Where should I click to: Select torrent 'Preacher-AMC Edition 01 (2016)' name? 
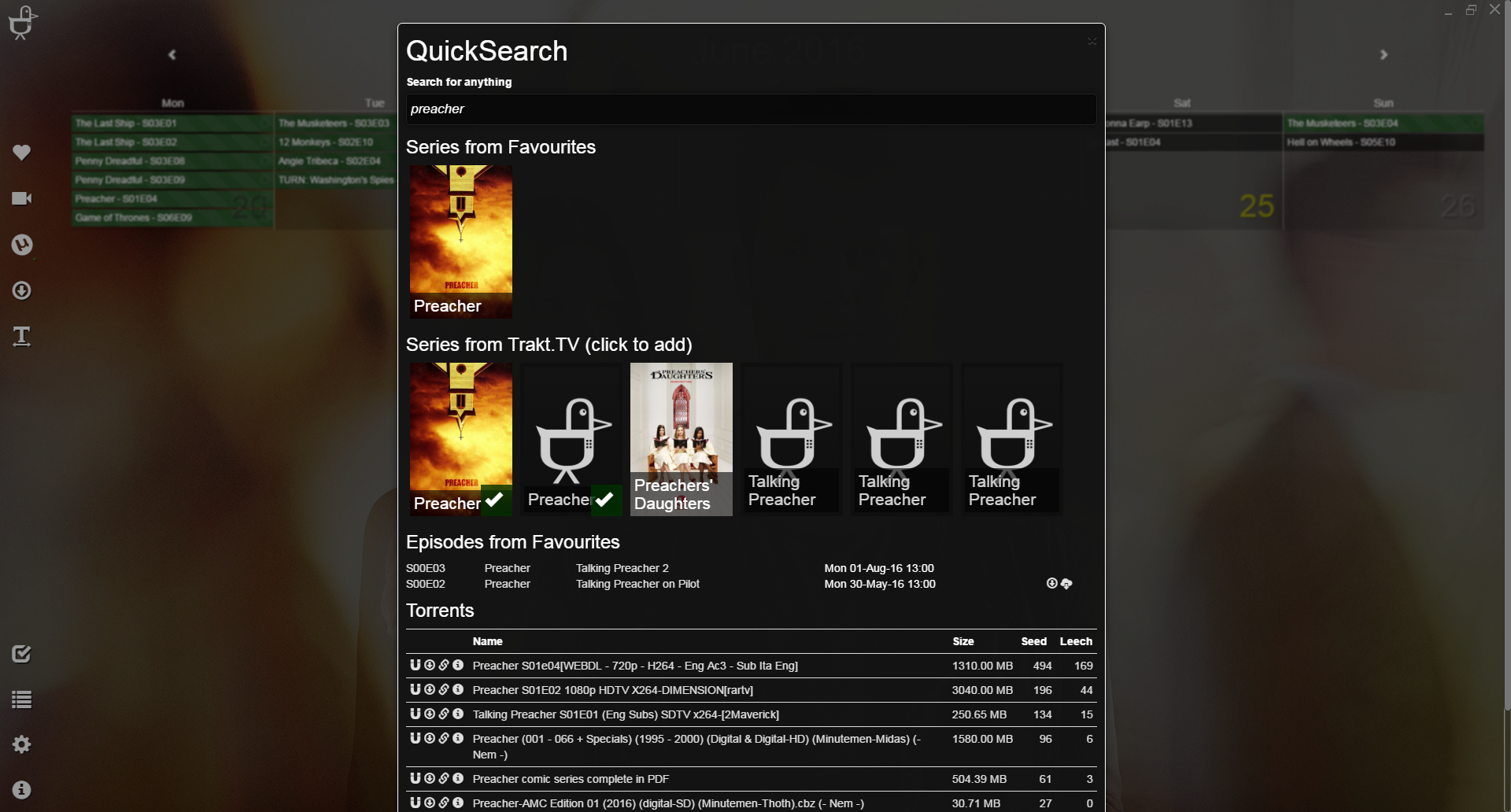[668, 803]
